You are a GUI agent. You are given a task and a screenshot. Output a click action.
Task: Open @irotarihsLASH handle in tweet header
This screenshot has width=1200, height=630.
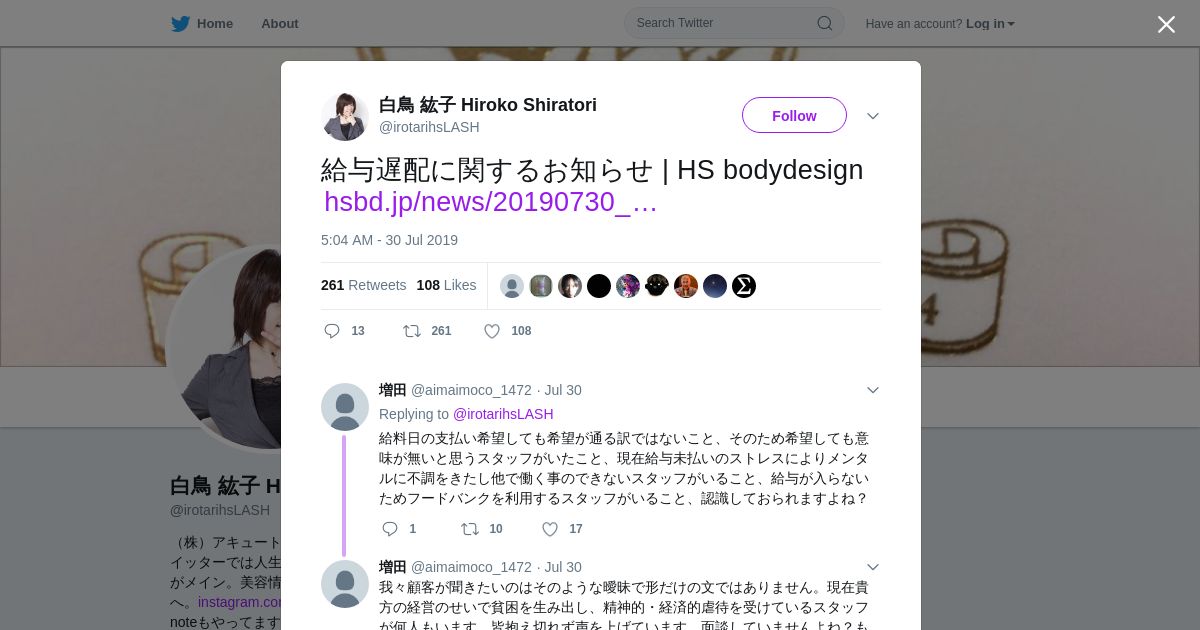(x=429, y=127)
